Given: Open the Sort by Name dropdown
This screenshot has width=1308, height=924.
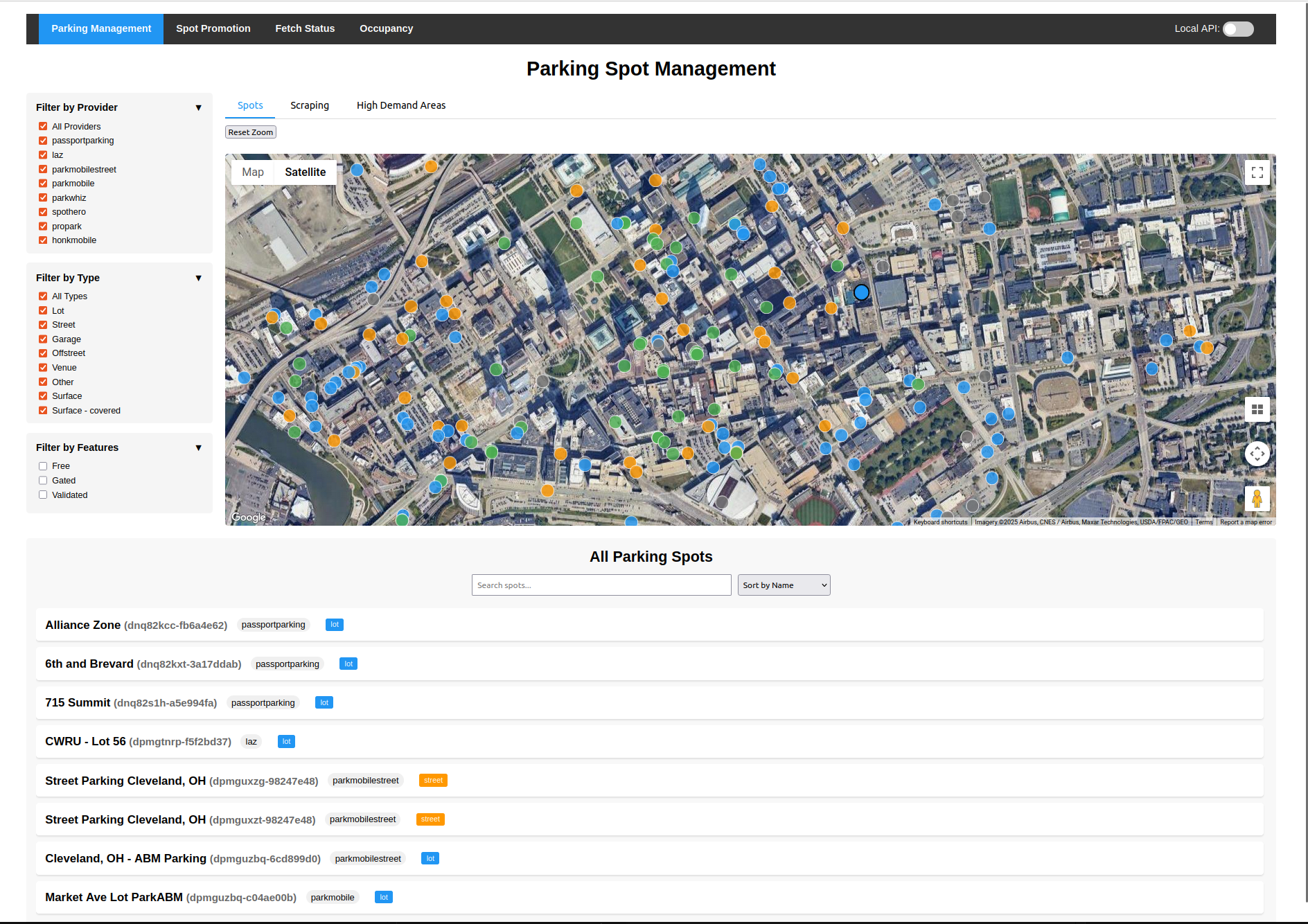Looking at the screenshot, I should pos(783,585).
